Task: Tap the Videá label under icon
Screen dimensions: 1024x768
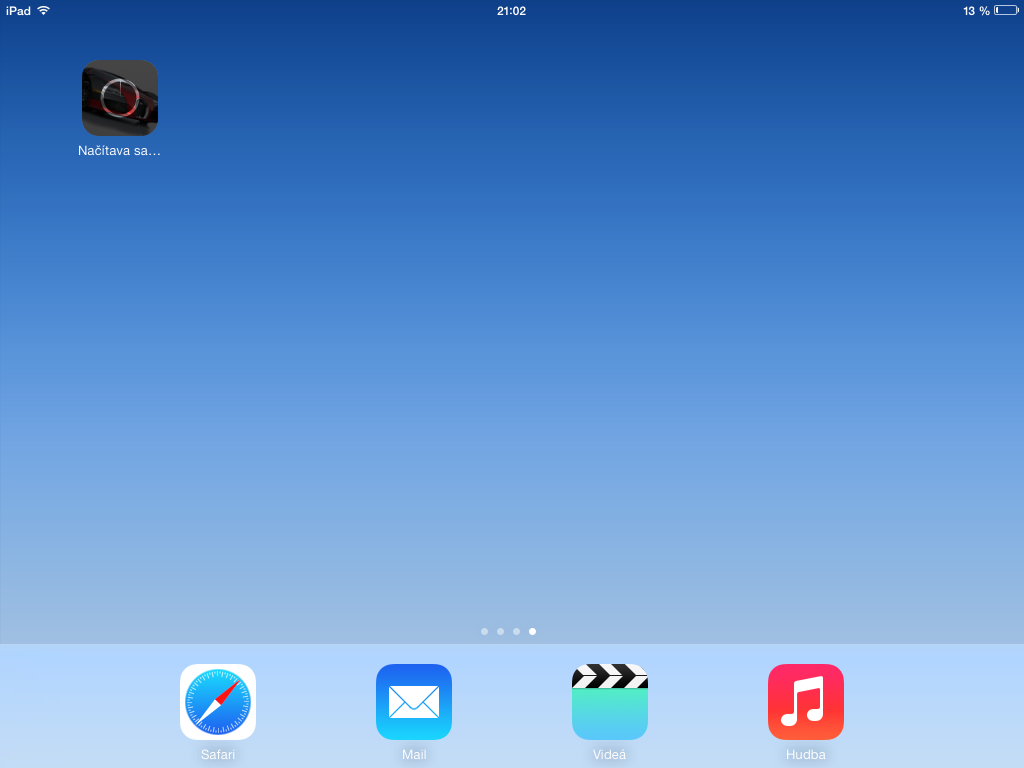Action: point(609,755)
